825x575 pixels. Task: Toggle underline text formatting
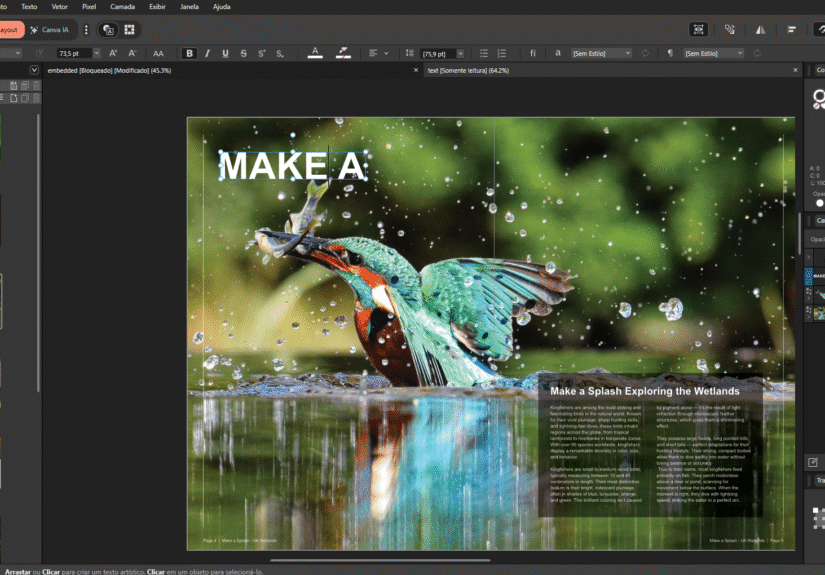225,53
